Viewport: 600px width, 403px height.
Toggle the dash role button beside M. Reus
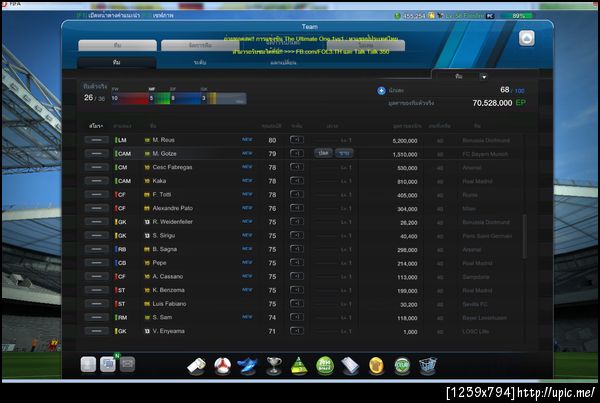(96, 140)
